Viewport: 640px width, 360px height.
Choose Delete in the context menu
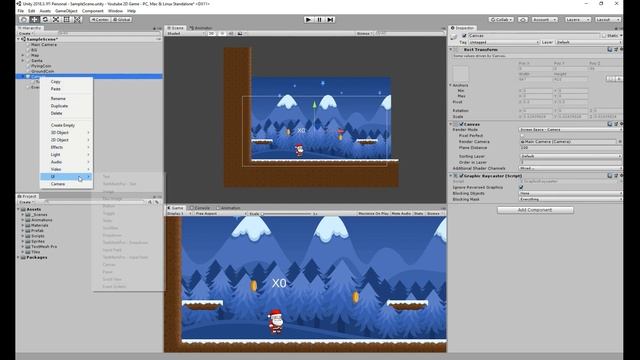66,113
